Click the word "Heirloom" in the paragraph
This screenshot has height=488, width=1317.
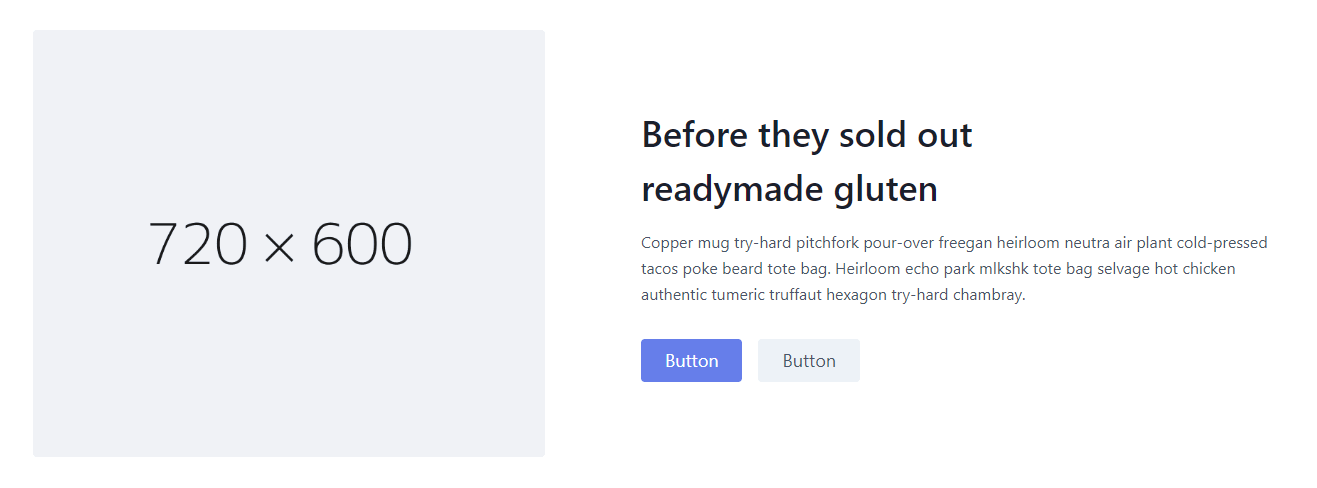point(867,269)
